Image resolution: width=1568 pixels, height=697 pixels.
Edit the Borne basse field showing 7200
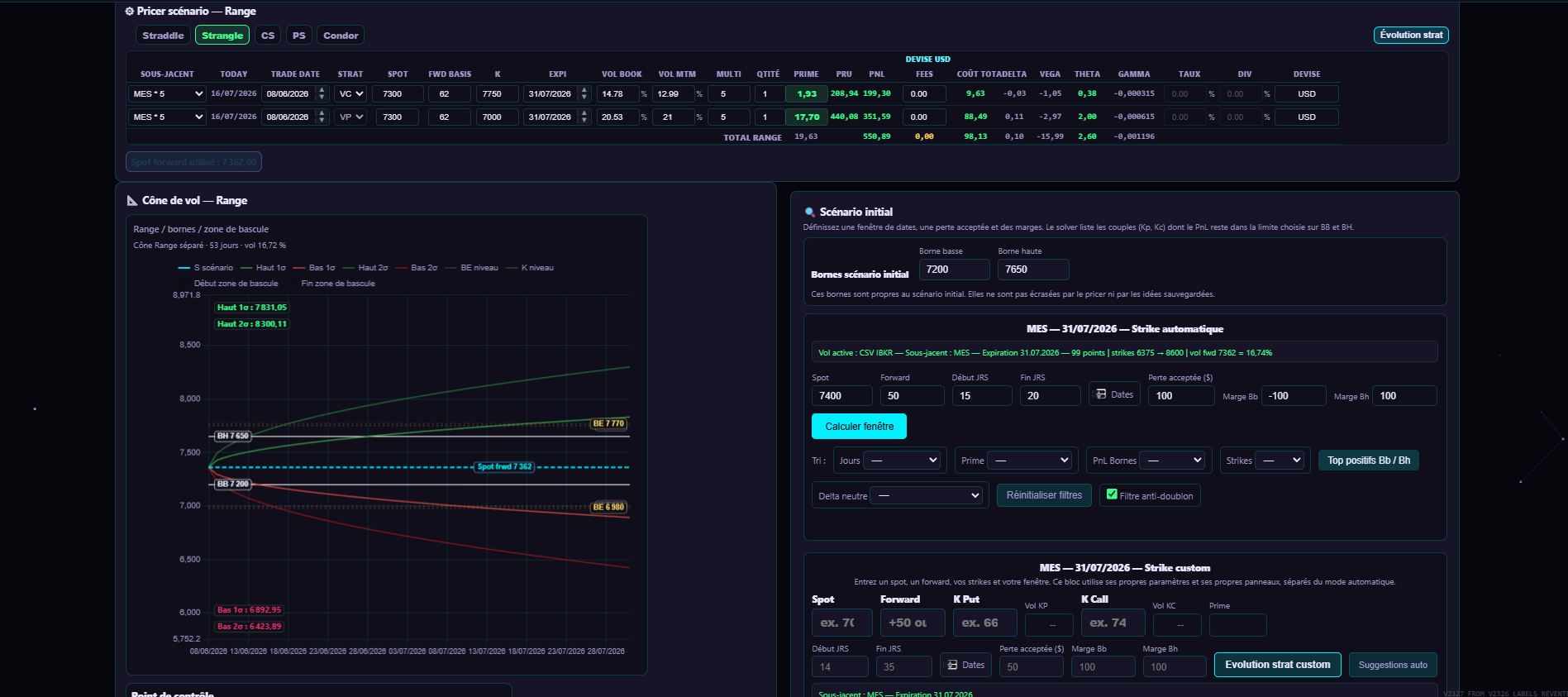pyautogui.click(x=954, y=270)
